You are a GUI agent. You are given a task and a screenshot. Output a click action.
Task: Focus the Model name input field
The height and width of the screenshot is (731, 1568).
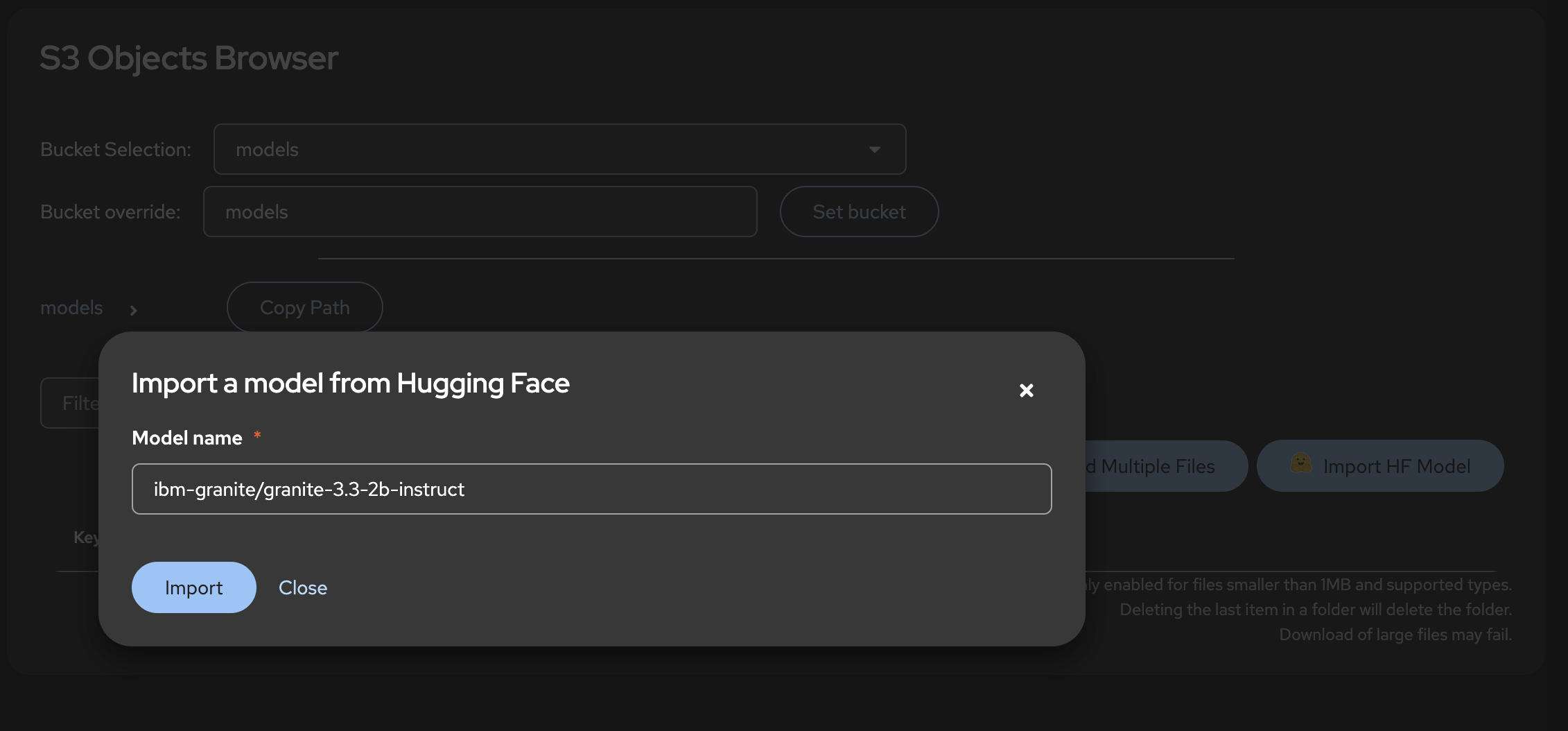[591, 489]
